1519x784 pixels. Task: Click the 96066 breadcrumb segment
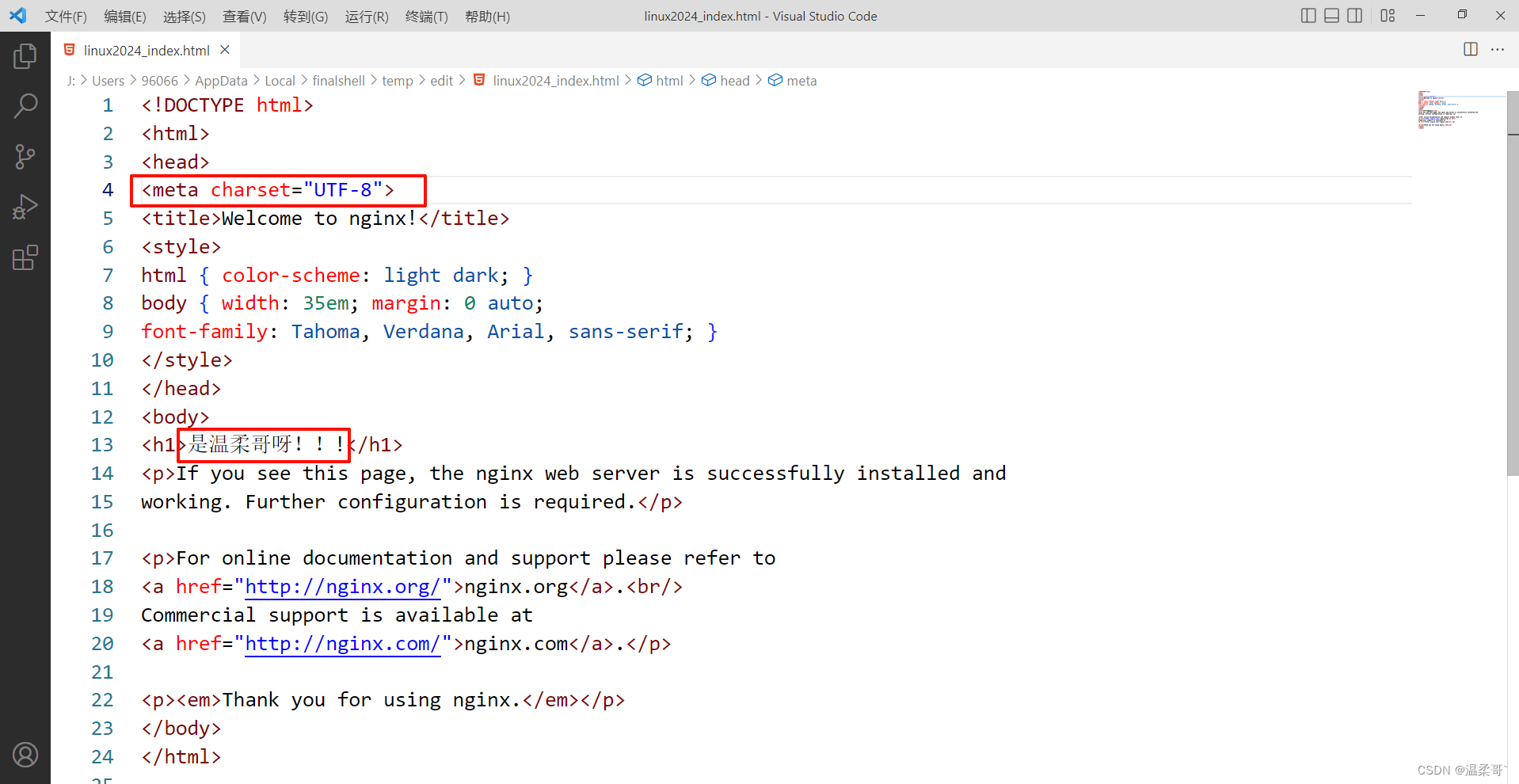point(159,81)
